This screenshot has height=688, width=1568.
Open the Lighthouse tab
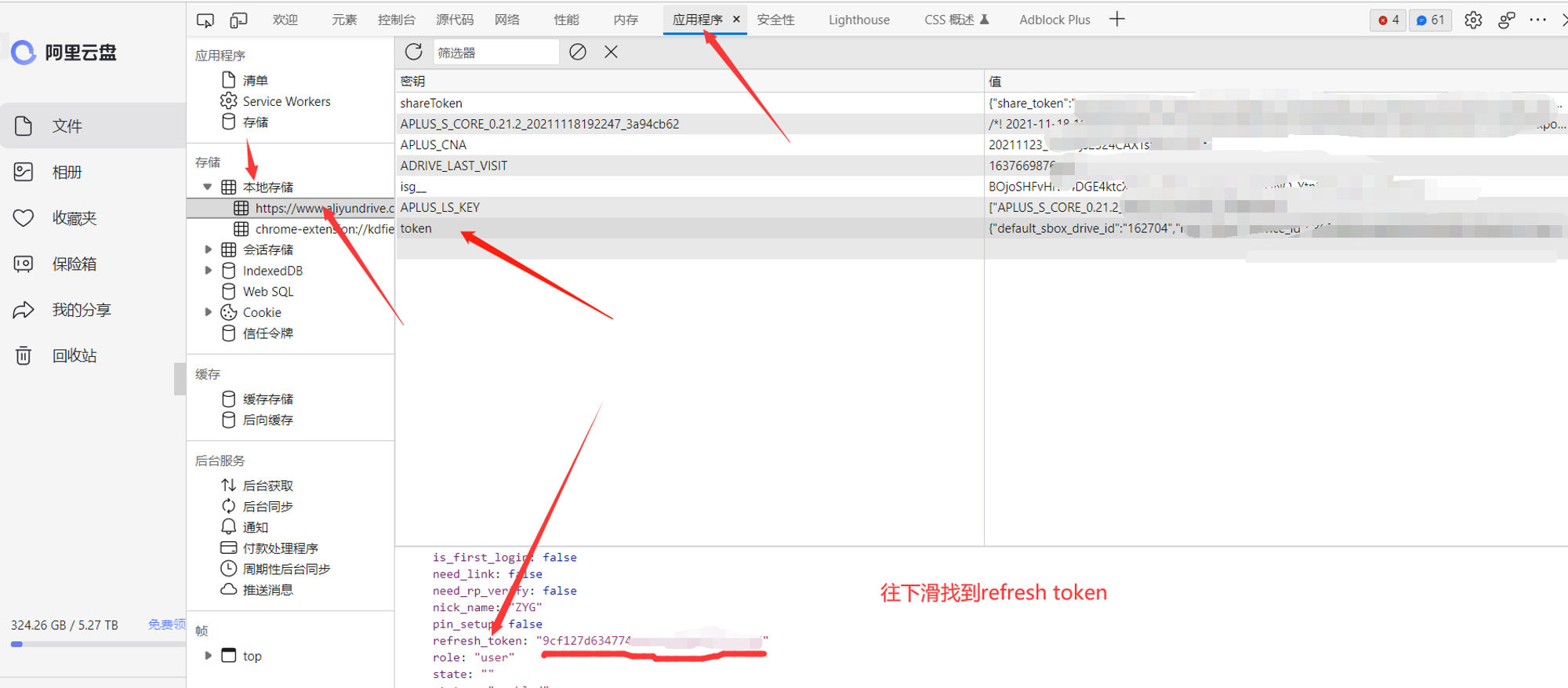click(x=859, y=20)
